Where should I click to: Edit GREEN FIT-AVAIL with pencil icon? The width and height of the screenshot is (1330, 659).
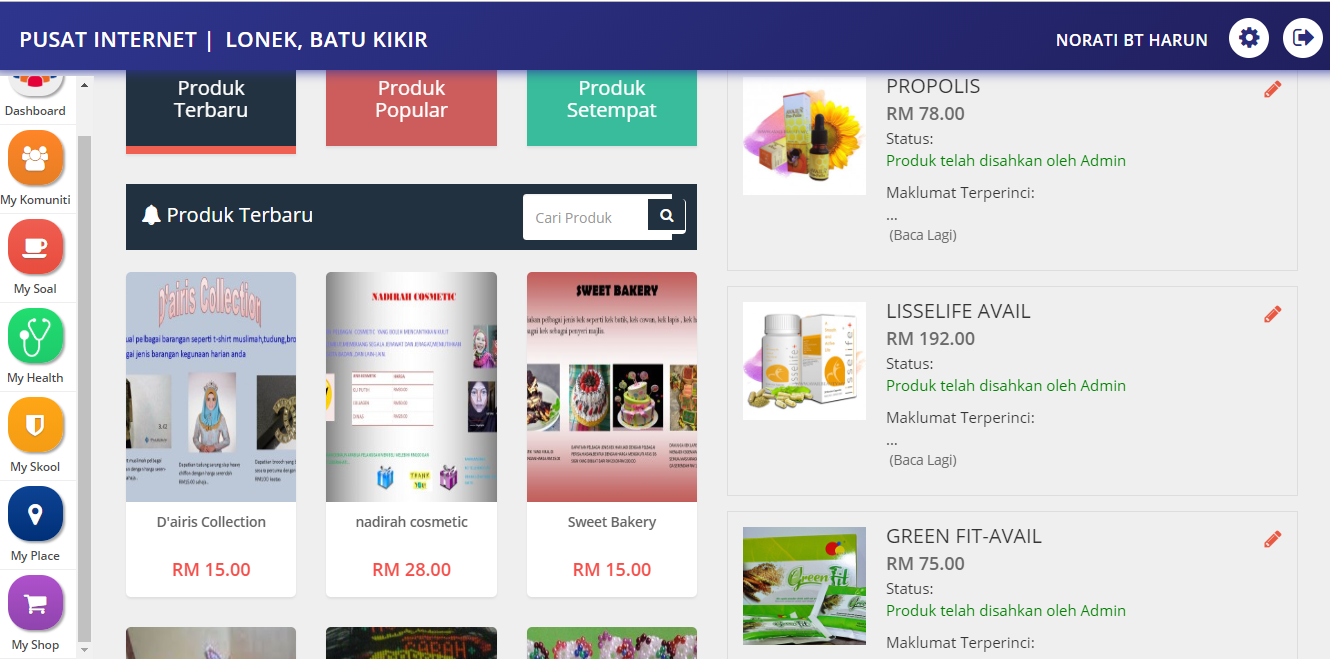1272,539
